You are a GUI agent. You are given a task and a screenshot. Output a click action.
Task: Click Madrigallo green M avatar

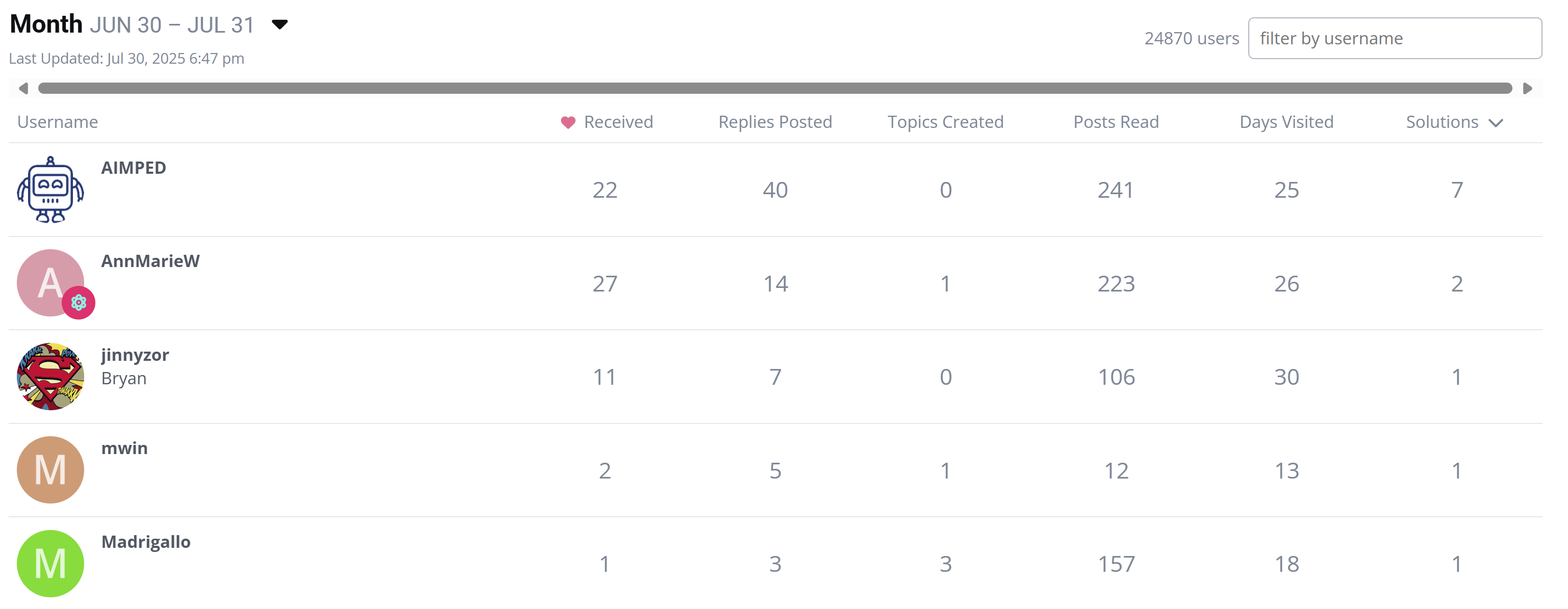[x=50, y=563]
